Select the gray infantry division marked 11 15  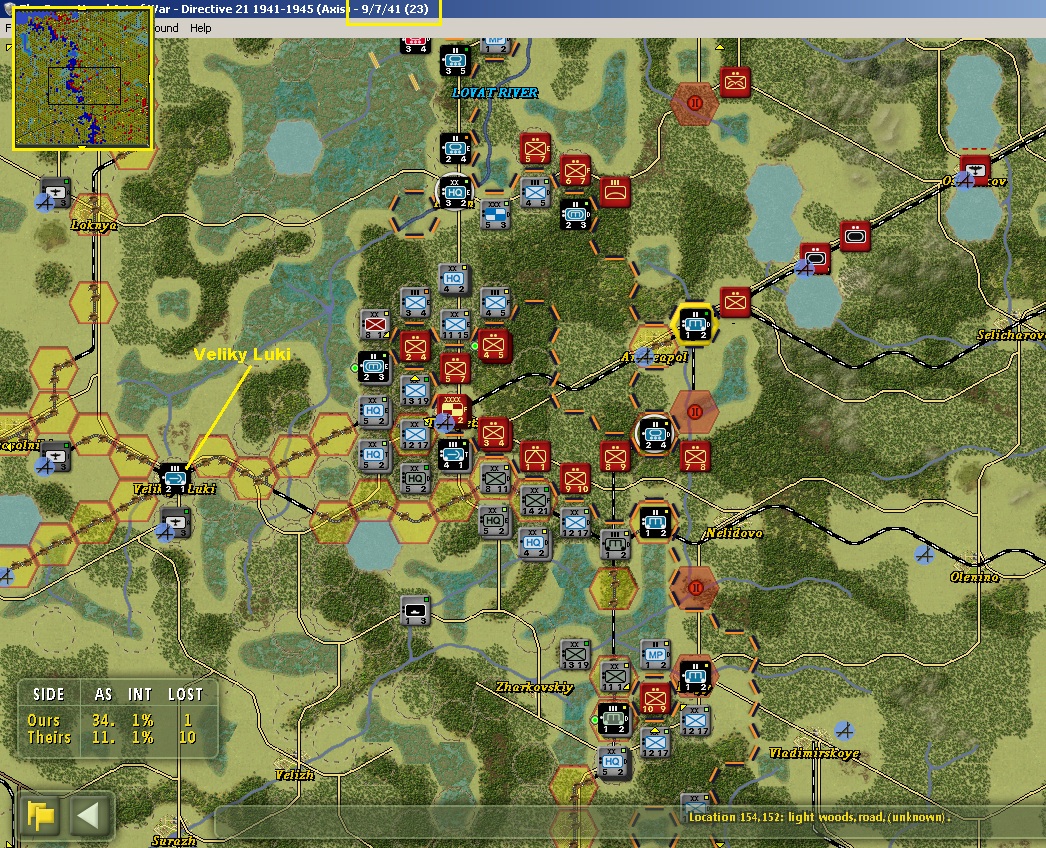[455, 325]
